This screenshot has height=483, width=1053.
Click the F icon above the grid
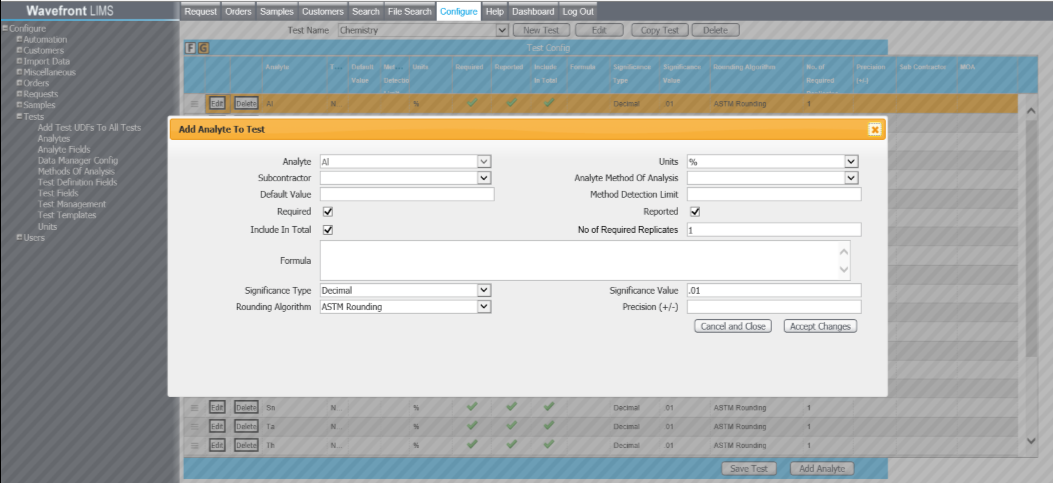click(x=190, y=48)
